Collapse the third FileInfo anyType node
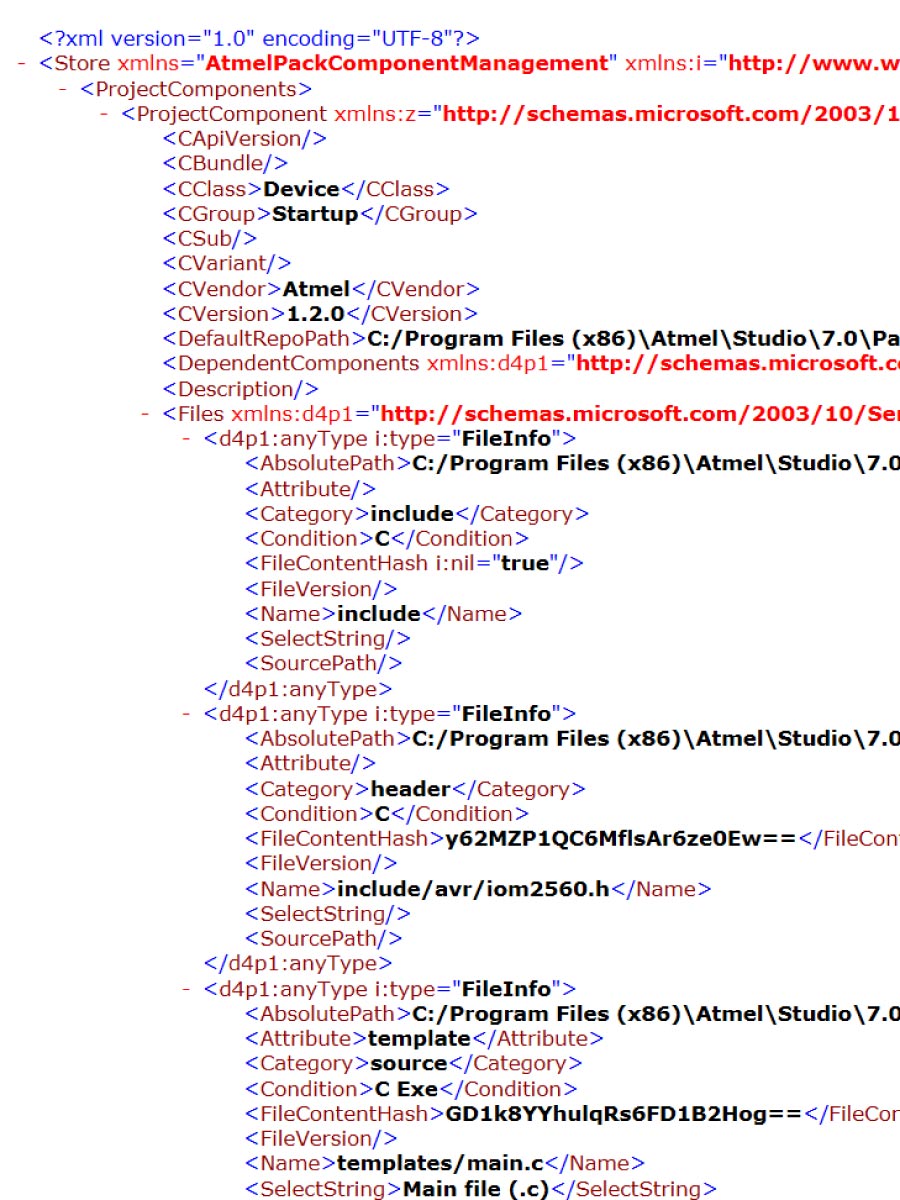 click(186, 989)
